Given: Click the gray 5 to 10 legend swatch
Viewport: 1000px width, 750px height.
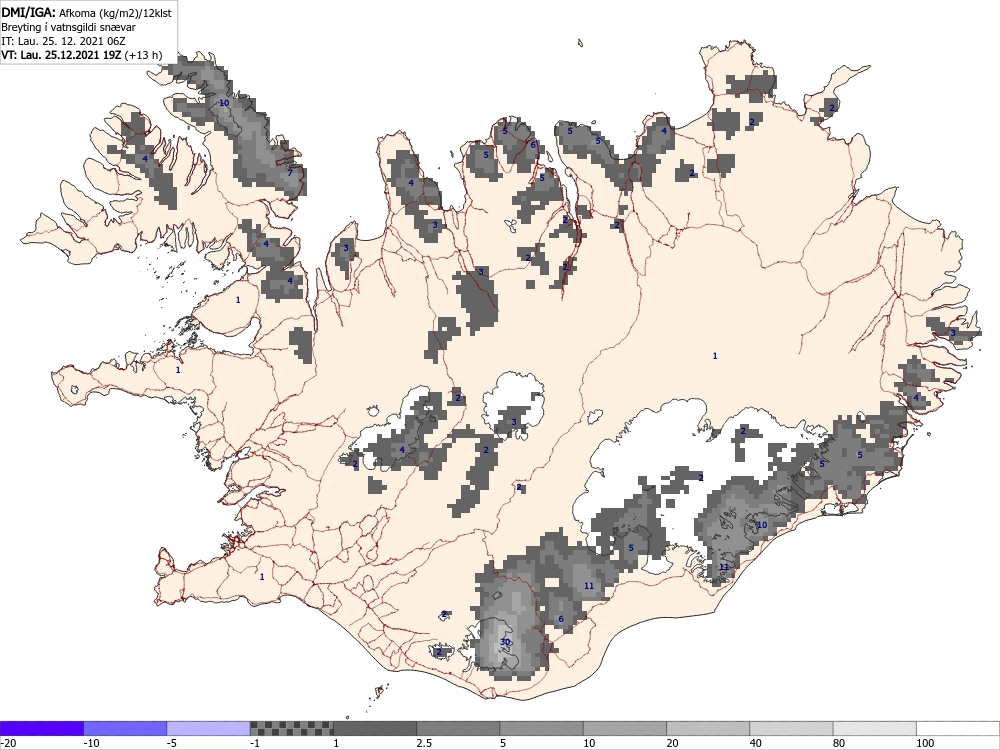Looking at the screenshot, I should point(541,728).
